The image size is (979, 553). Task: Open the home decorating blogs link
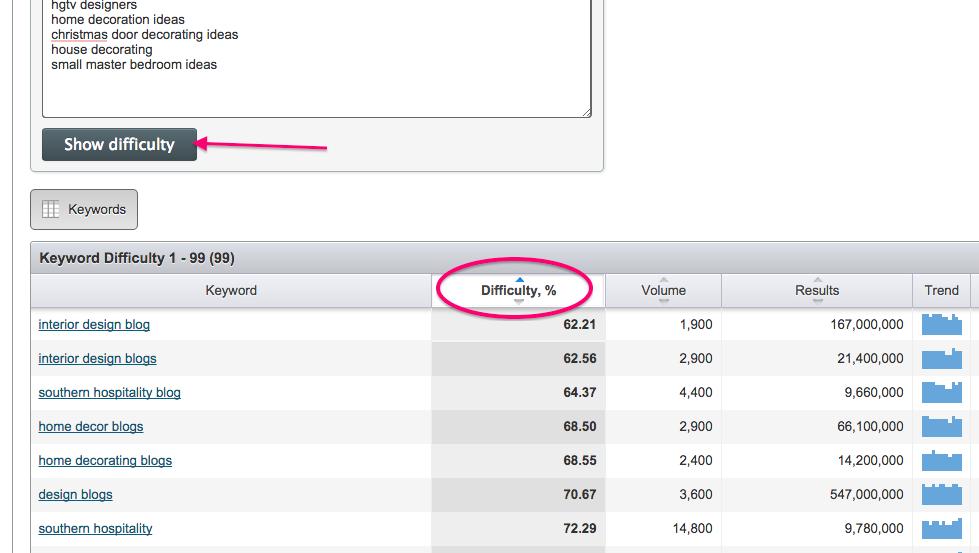point(105,460)
